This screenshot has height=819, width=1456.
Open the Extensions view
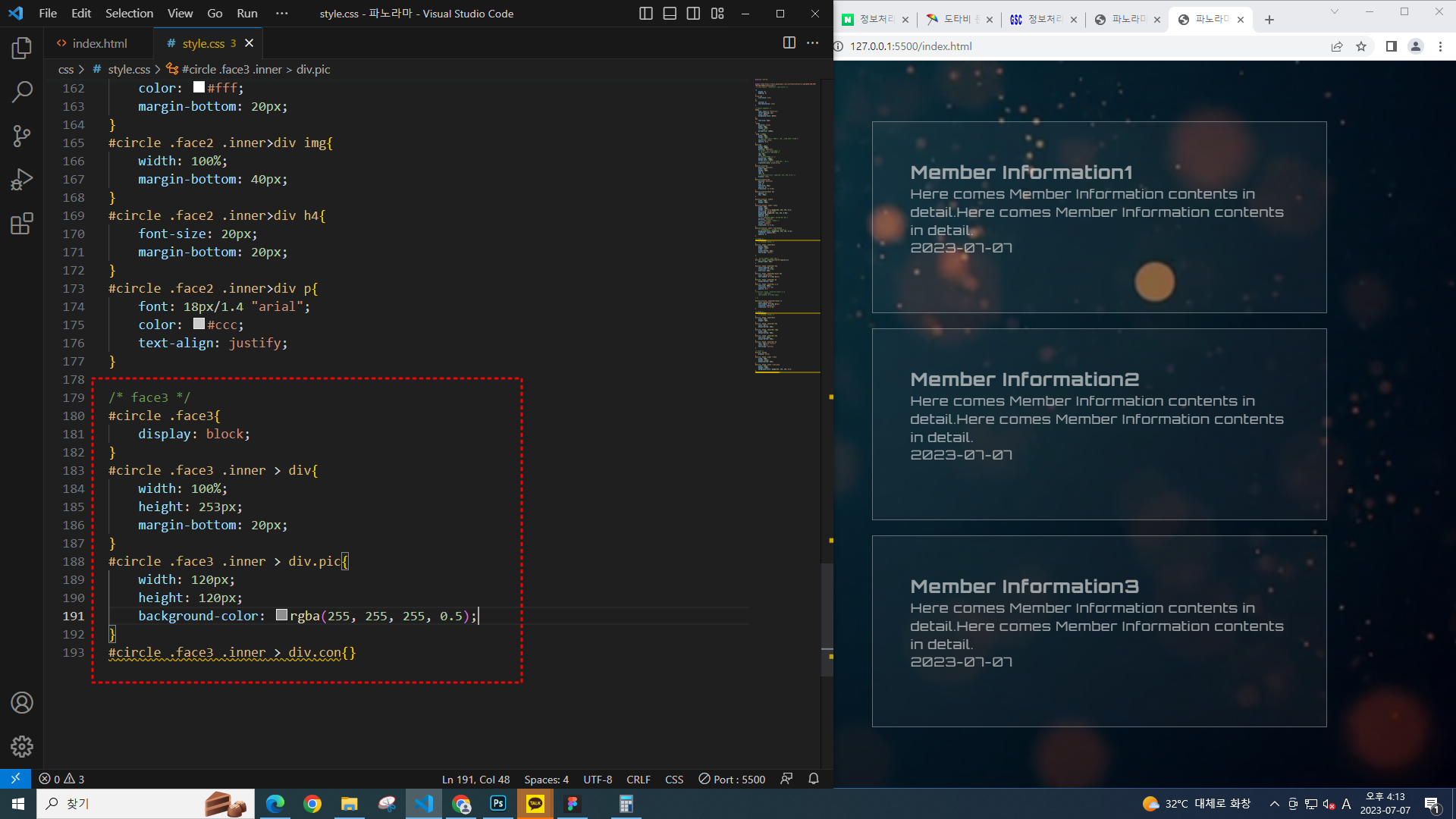pos(22,224)
